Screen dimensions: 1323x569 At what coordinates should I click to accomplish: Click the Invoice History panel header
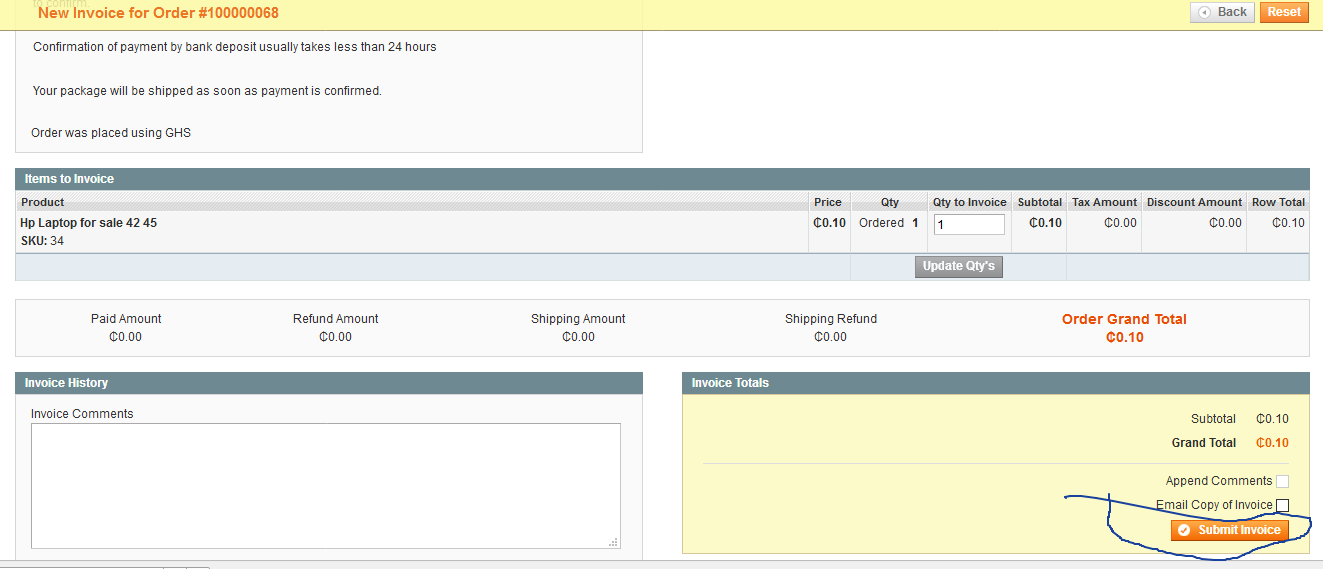[66, 383]
